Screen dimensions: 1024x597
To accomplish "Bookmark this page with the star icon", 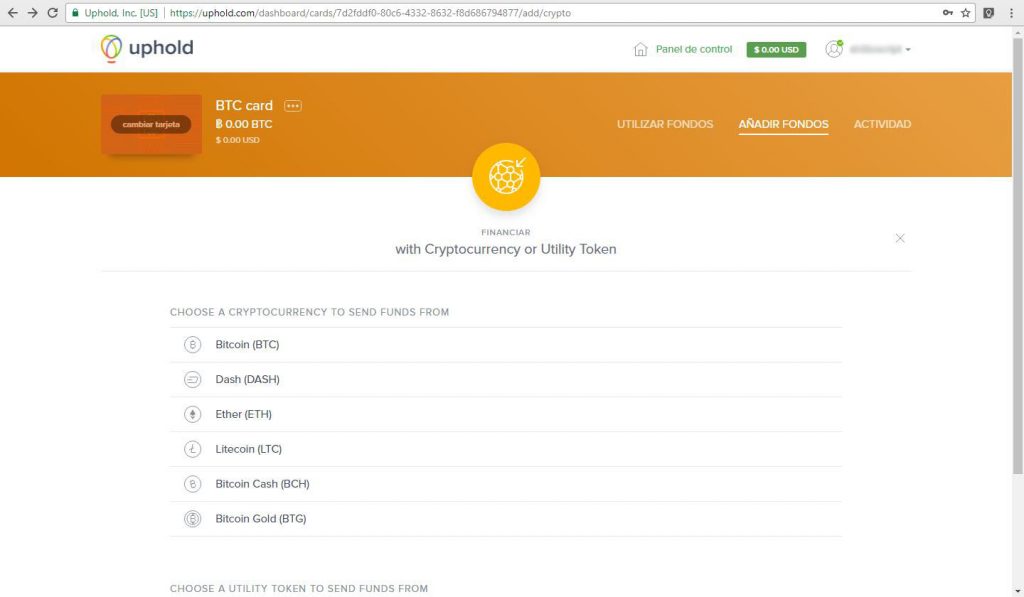I will pos(965,12).
